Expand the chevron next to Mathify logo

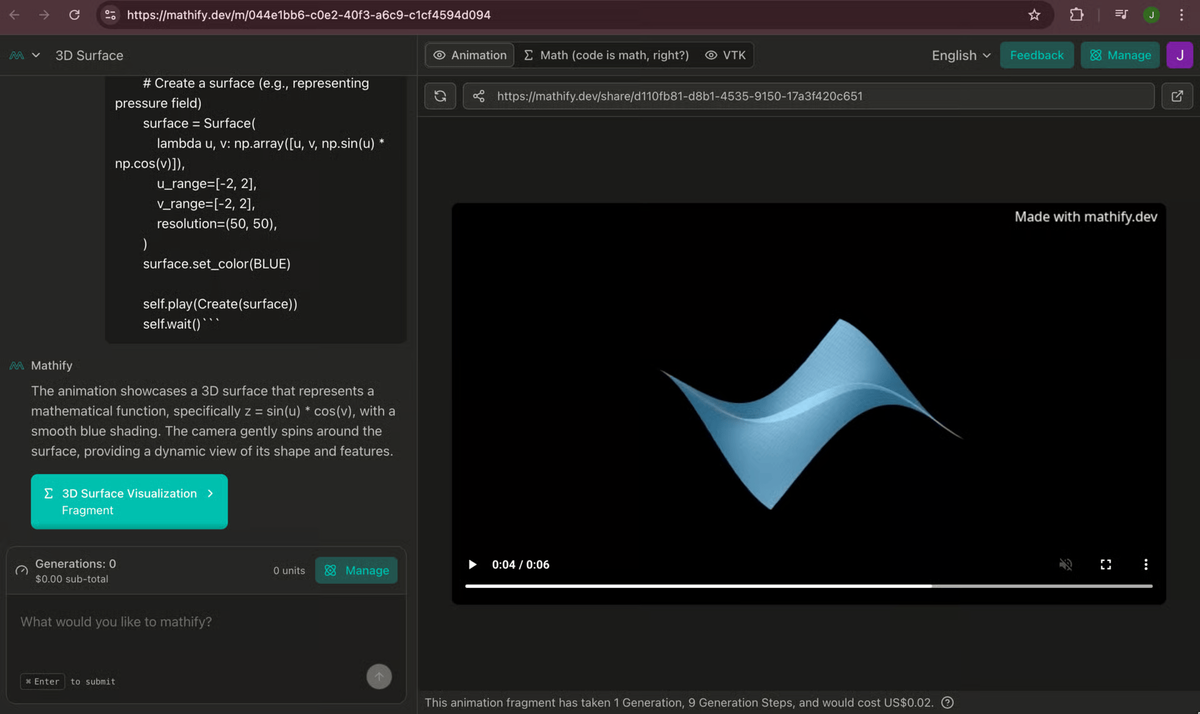36,55
